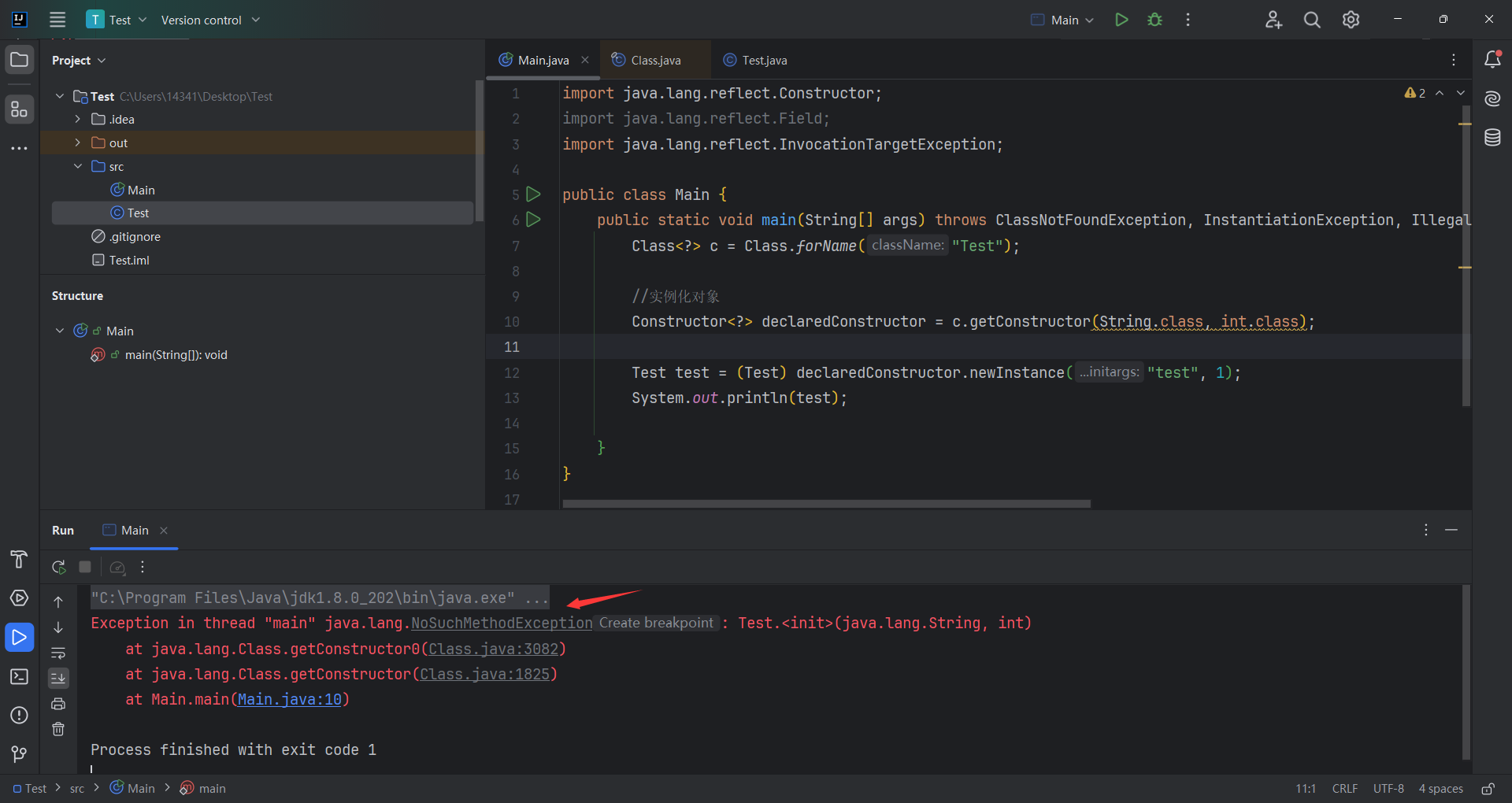Screen dimensions: 1512x803
Task: Toggle the Project tool window
Action: pyautogui.click(x=20, y=60)
